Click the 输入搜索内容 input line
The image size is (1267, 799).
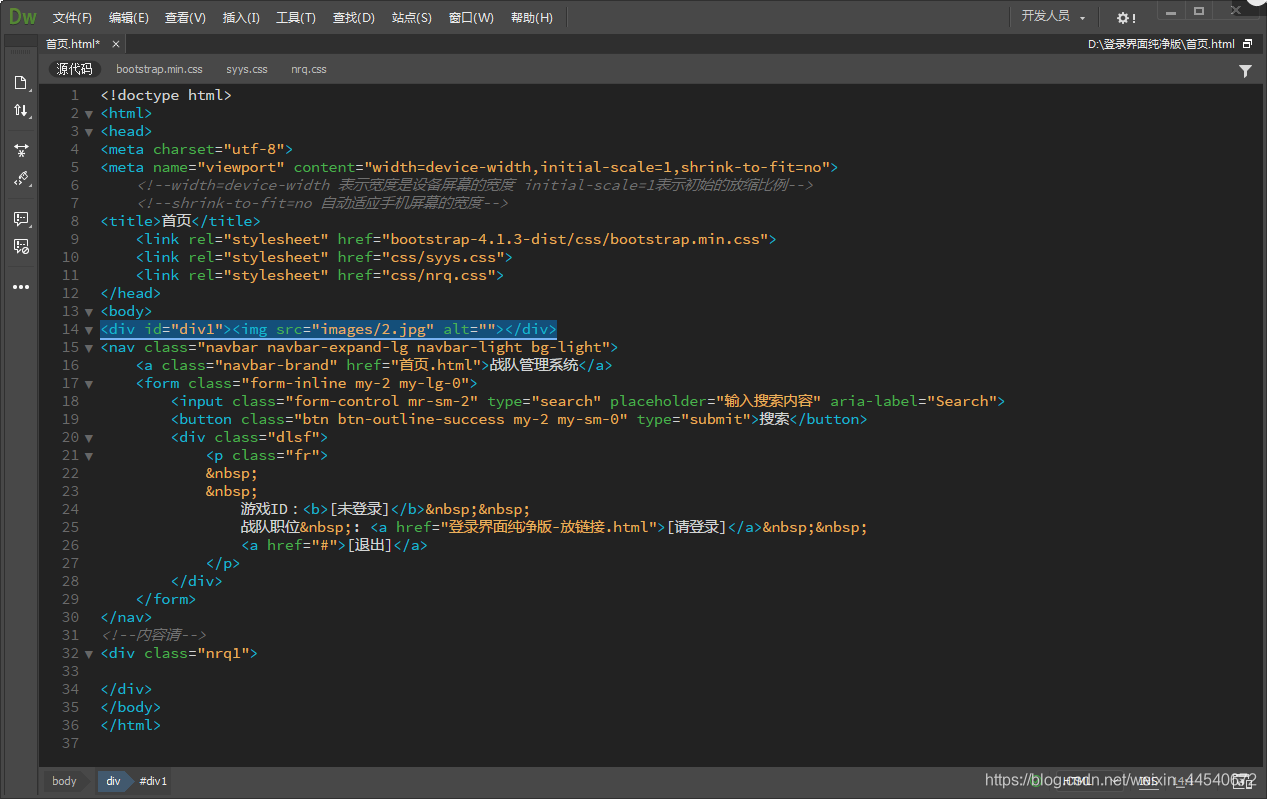(x=588, y=401)
